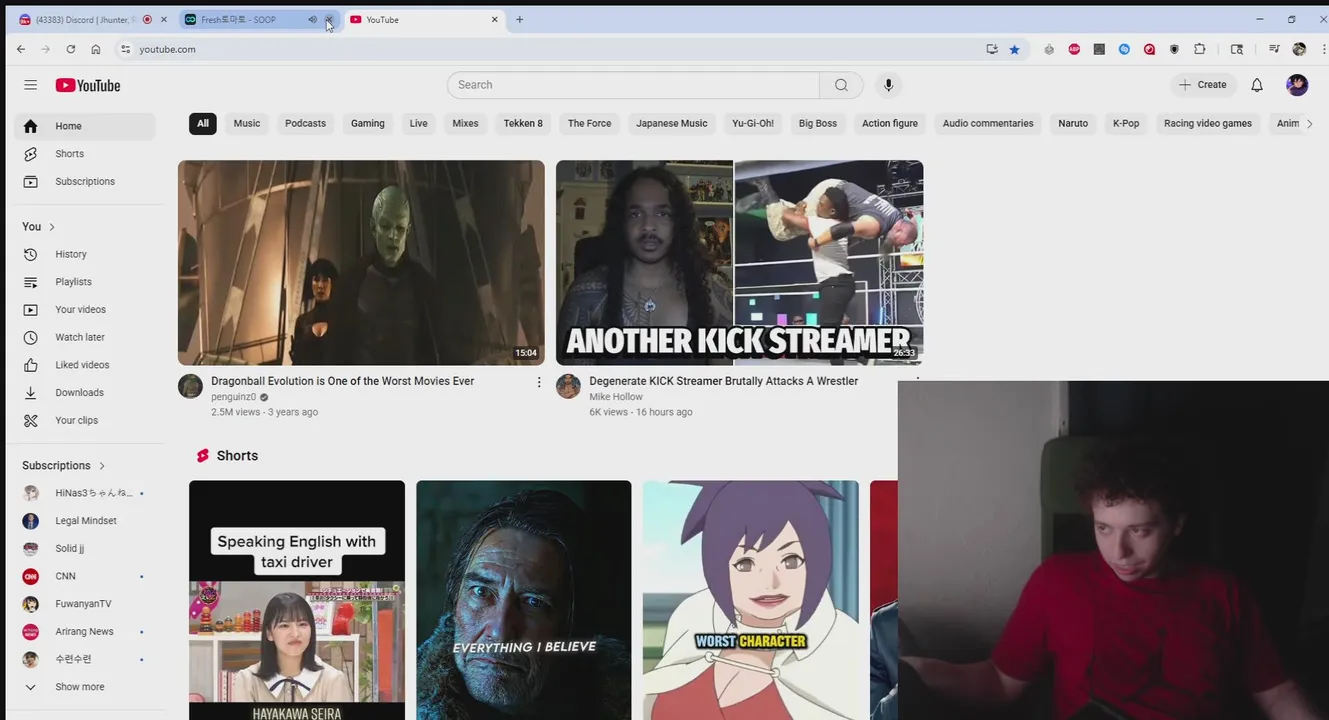Open Shorts in sidebar
This screenshot has width=1329, height=720.
point(85,154)
